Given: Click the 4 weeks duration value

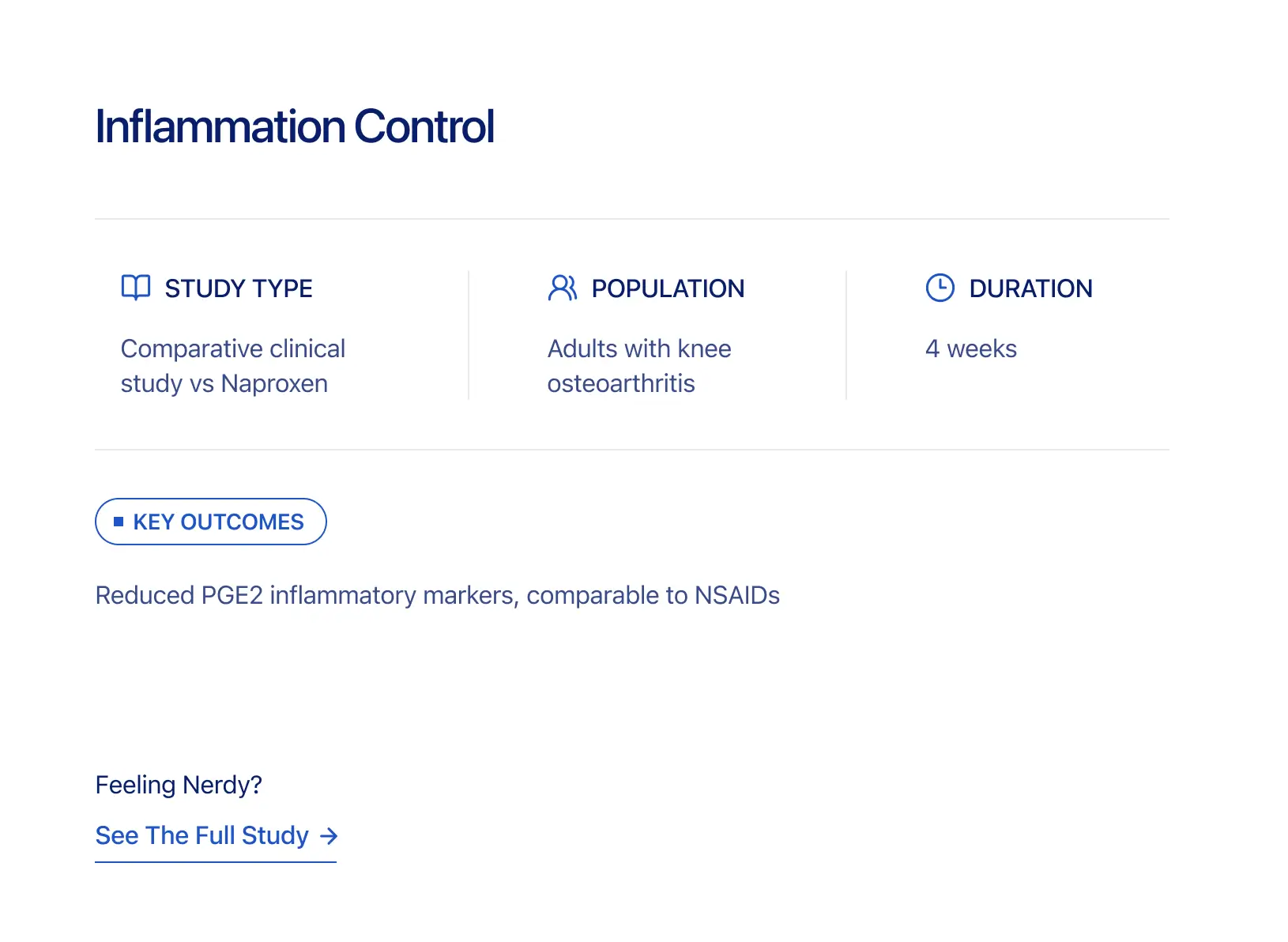Looking at the screenshot, I should [971, 349].
